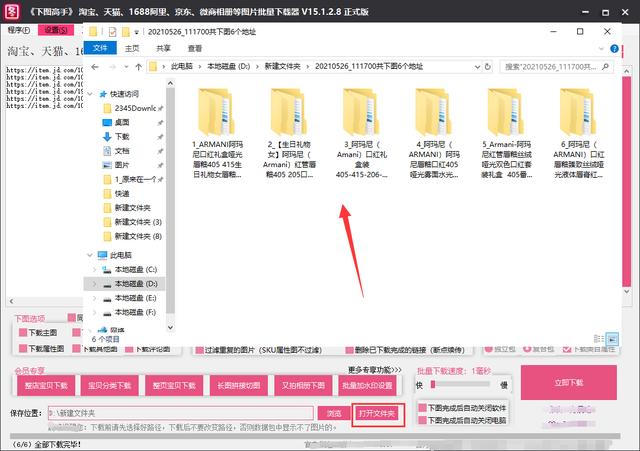Toggle 过滤重复的图片 checkbox

199,350
